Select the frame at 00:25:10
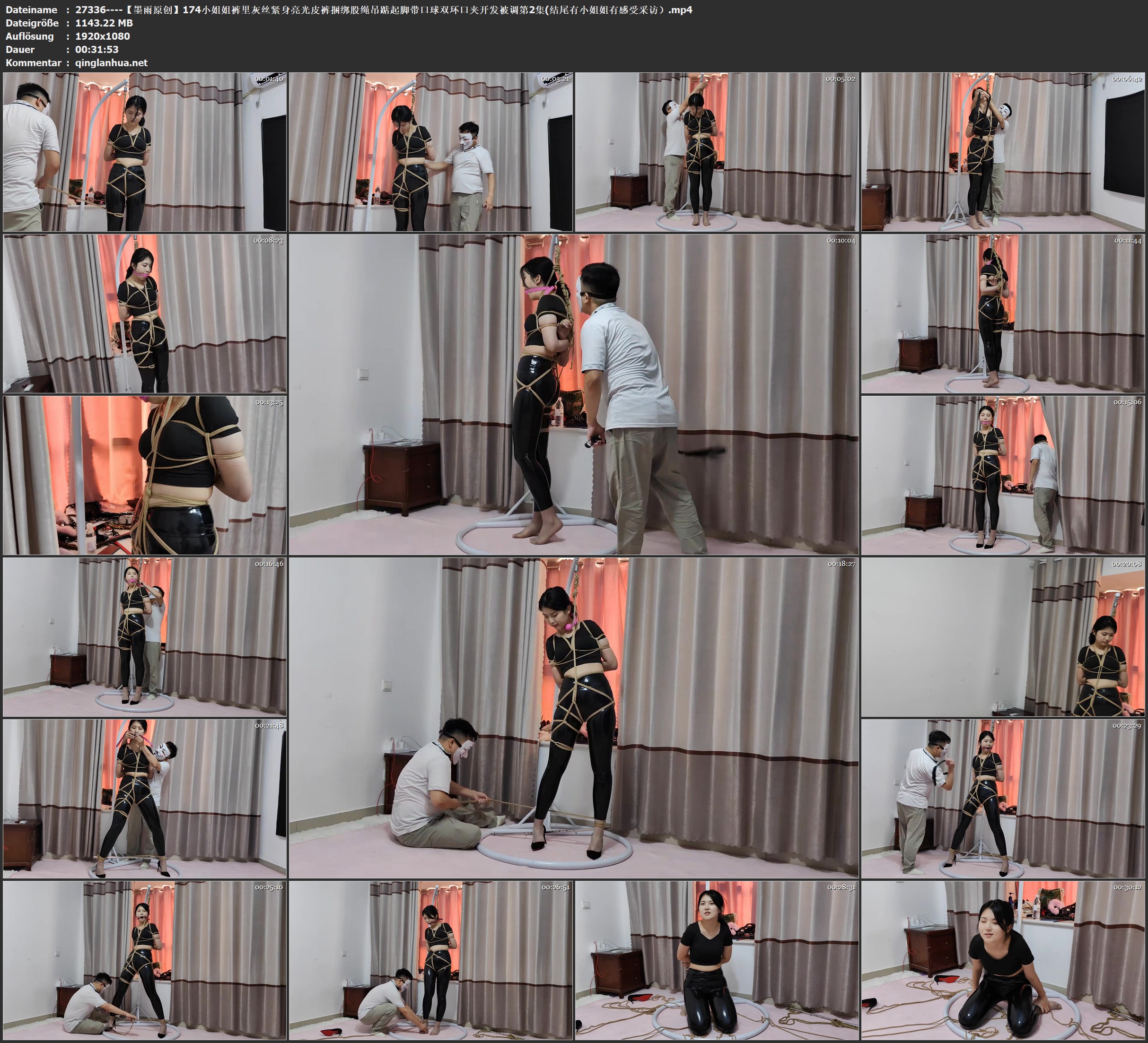 tap(145, 960)
